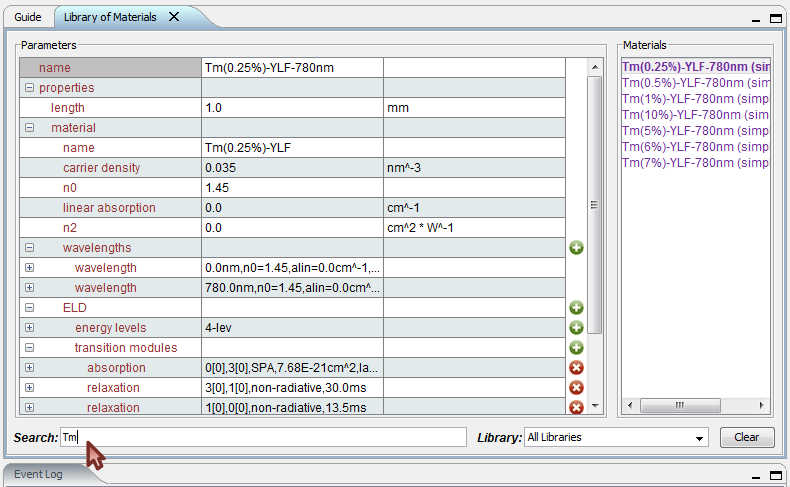Viewport: 790px width, 487px height.
Task: Delete the absorption transition module
Action: click(x=576, y=368)
